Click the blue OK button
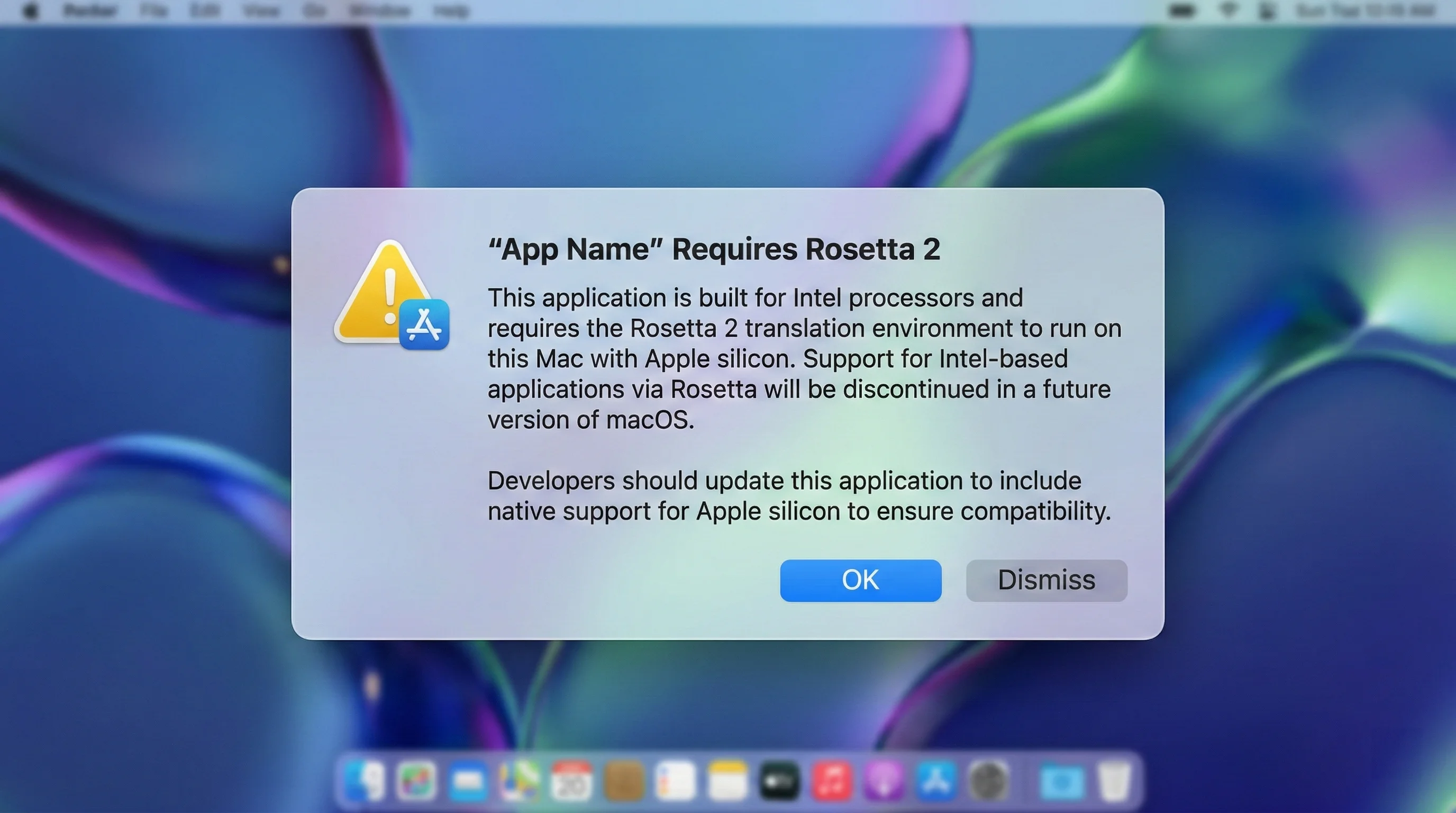Screen dimensions: 1456x813 pyautogui.click(x=860, y=580)
